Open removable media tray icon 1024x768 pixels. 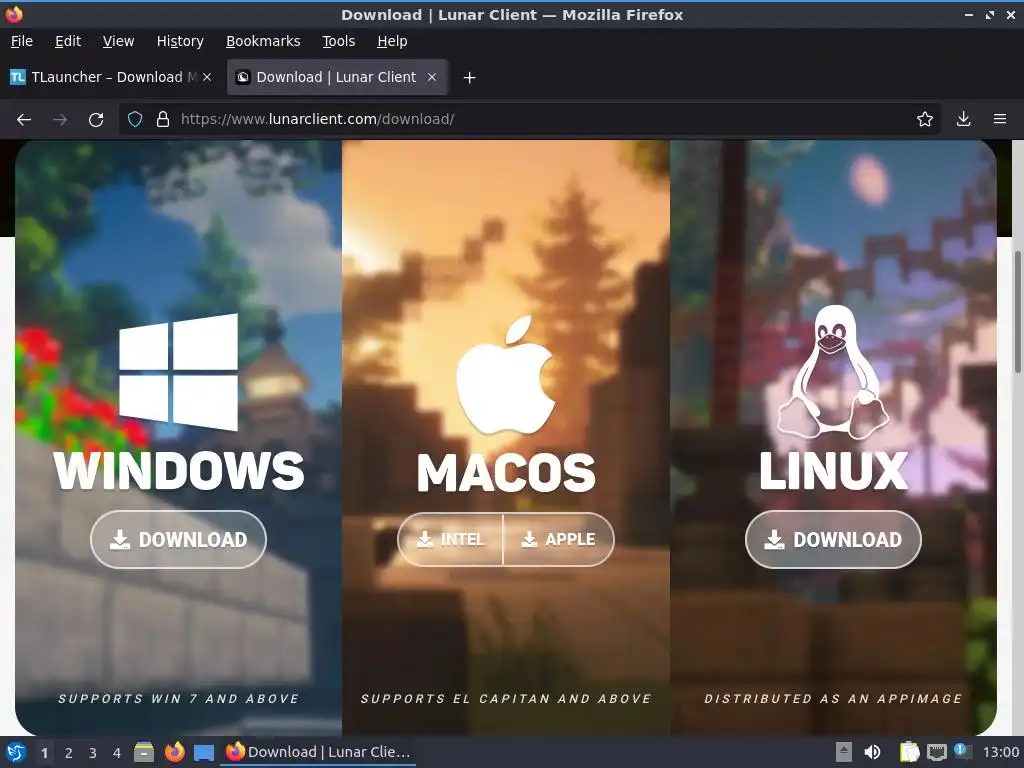pyautogui.click(x=844, y=752)
